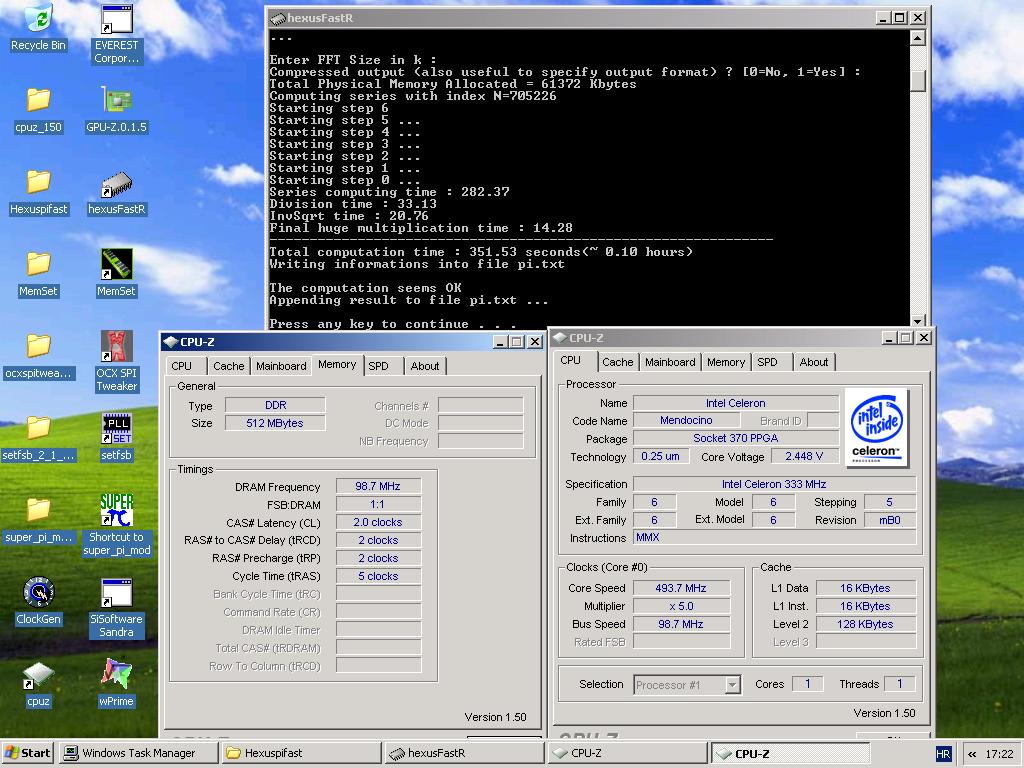Click the DRAM Frequency 98.7 MHz field
Viewport: 1024px width, 768px height.
tap(378, 486)
